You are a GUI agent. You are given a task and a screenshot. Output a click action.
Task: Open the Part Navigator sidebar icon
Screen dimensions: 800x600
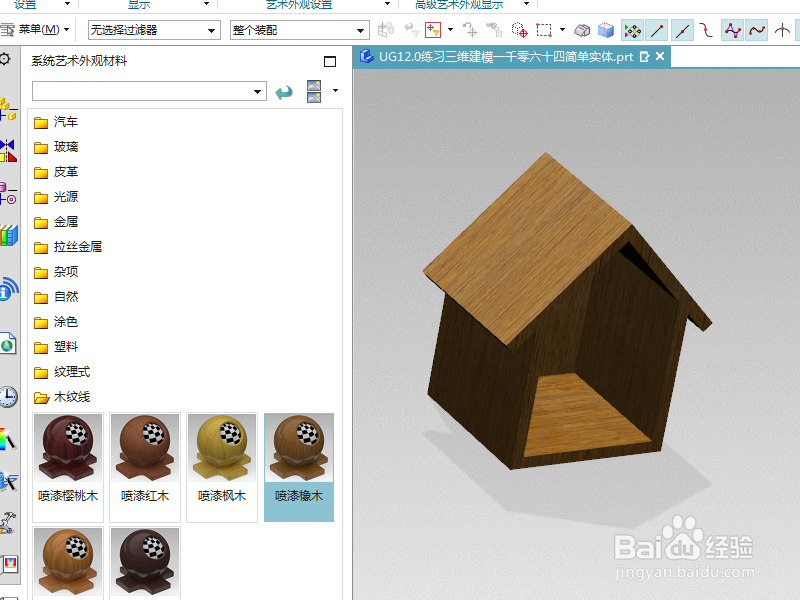8,193
